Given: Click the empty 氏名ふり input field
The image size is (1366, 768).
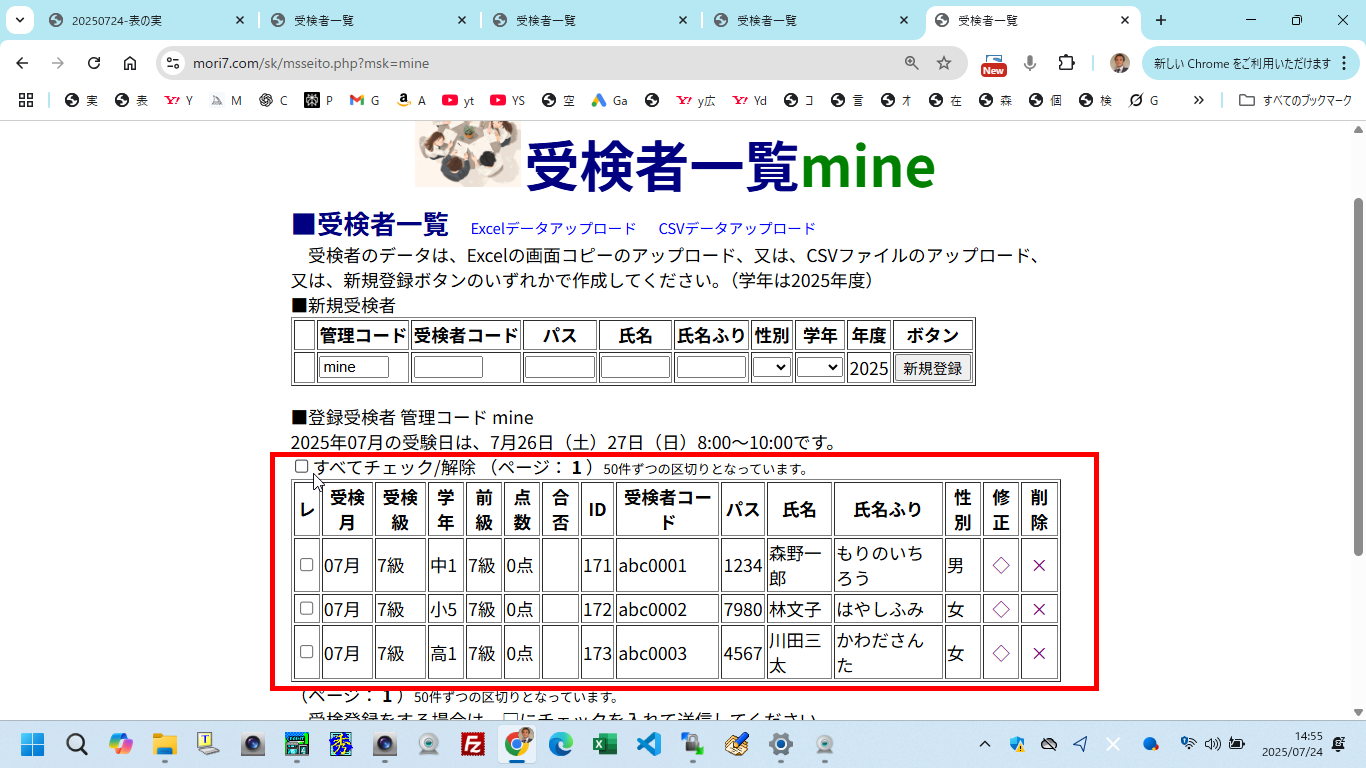Looking at the screenshot, I should click(711, 367).
